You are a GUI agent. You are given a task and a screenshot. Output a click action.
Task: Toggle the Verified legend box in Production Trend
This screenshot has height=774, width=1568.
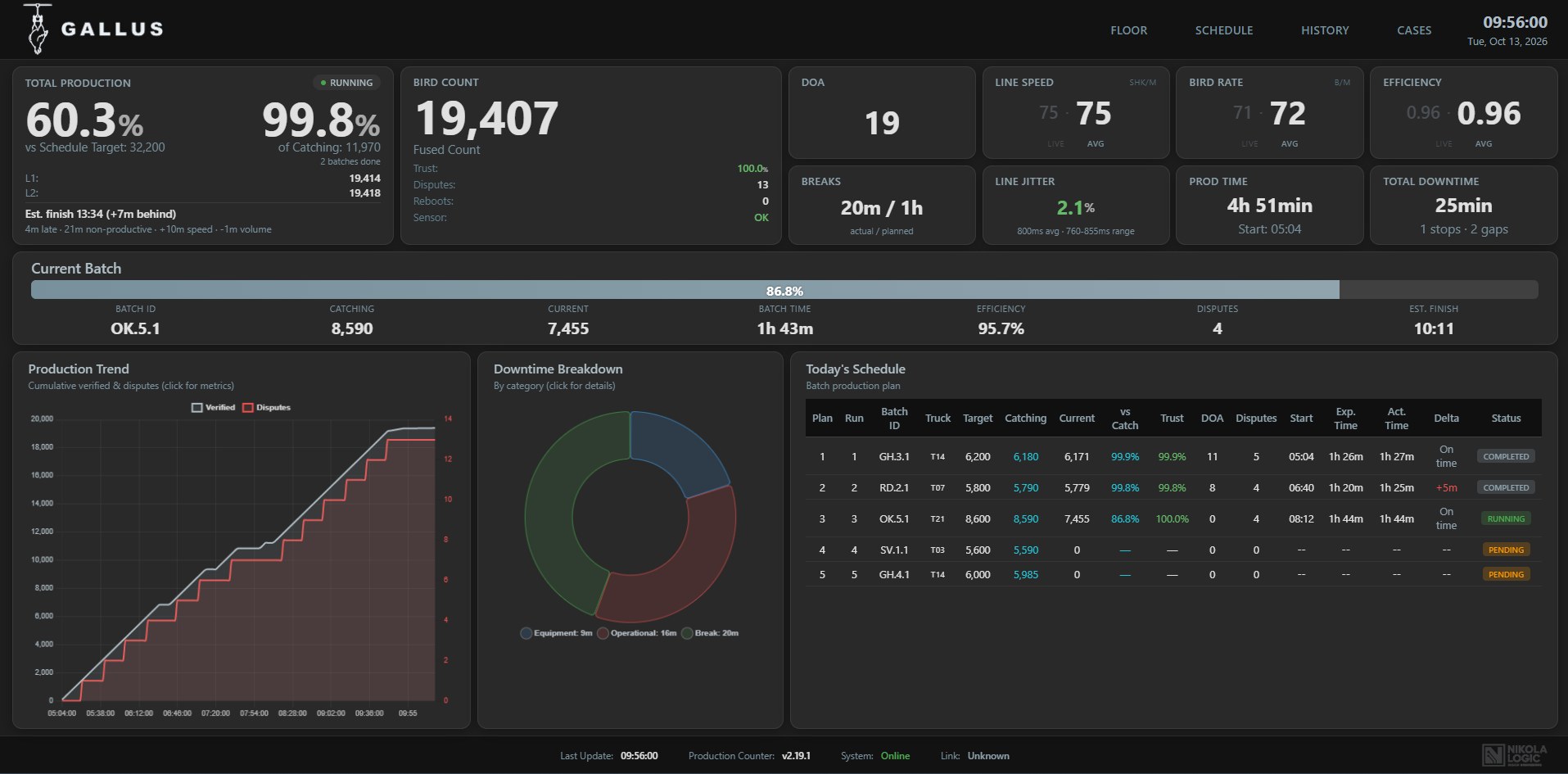pos(197,407)
